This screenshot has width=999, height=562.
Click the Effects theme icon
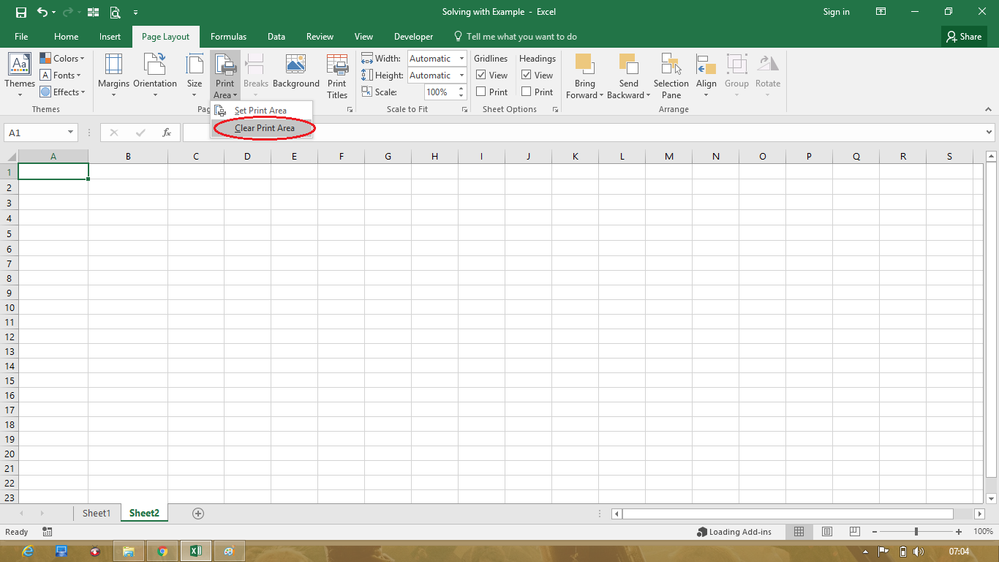[45, 92]
